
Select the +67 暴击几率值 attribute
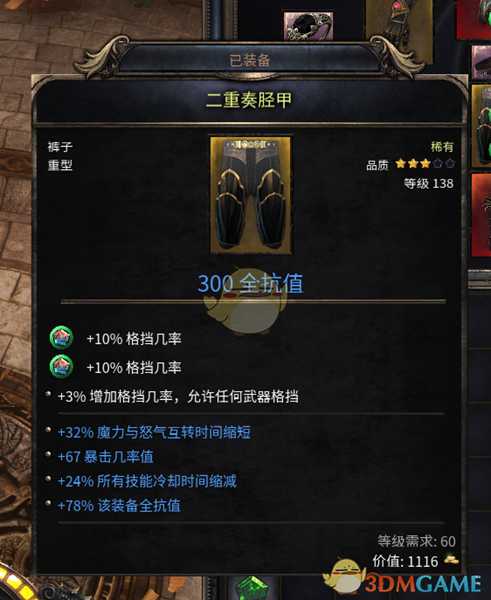pos(105,457)
